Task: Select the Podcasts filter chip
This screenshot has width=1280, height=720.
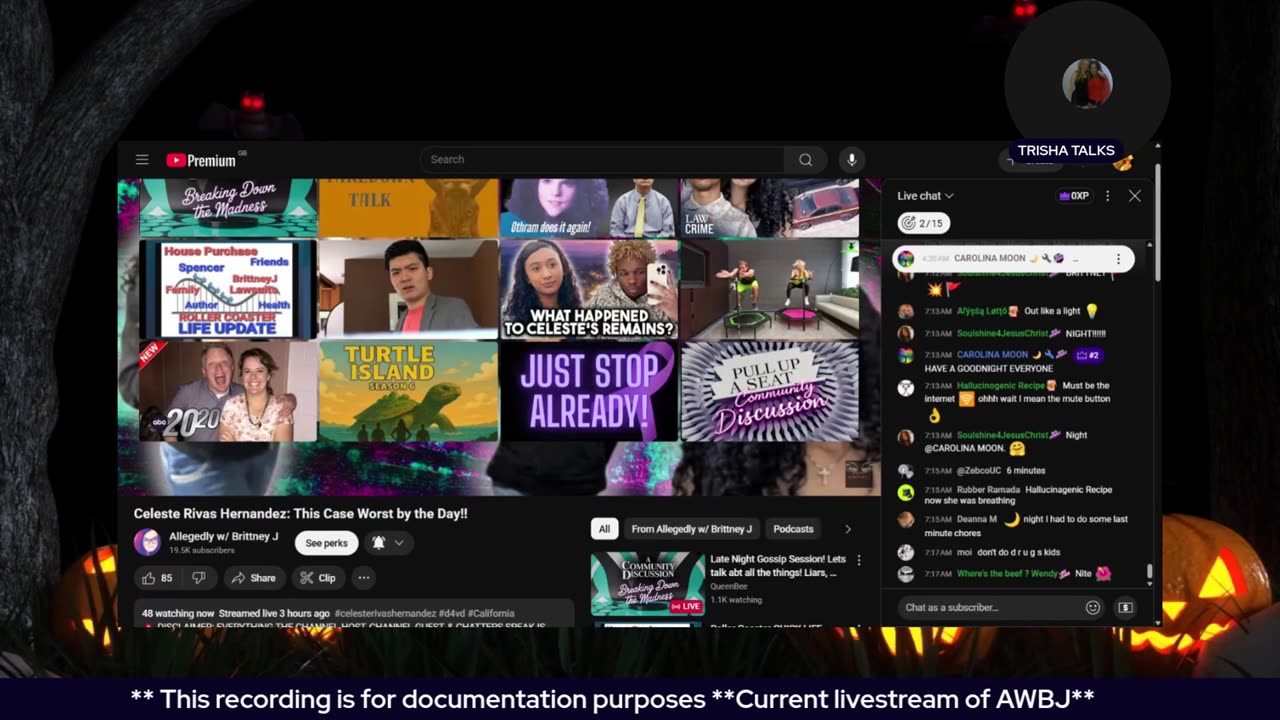Action: (x=793, y=529)
